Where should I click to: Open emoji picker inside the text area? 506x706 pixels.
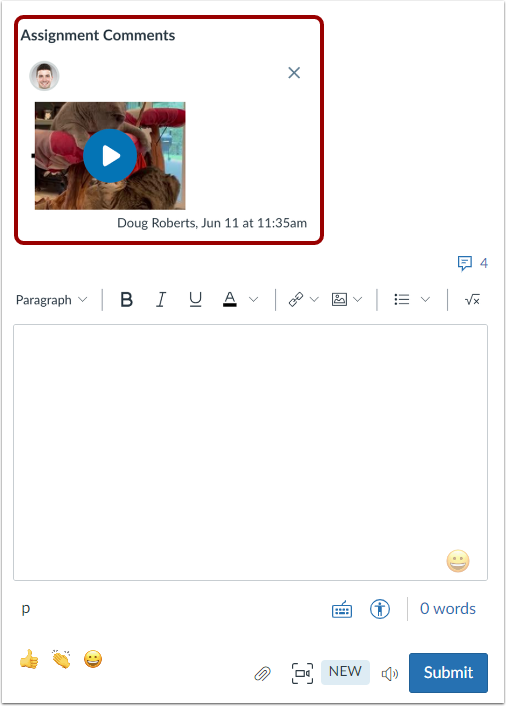coord(458,561)
